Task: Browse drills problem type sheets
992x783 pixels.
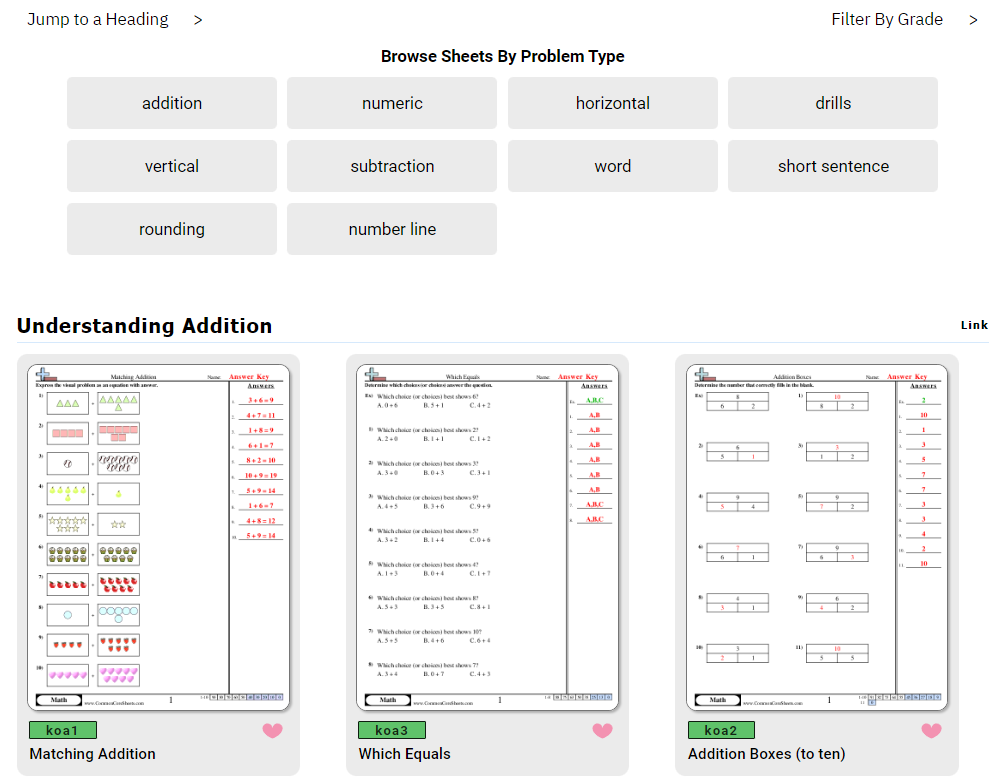Action: click(x=833, y=103)
